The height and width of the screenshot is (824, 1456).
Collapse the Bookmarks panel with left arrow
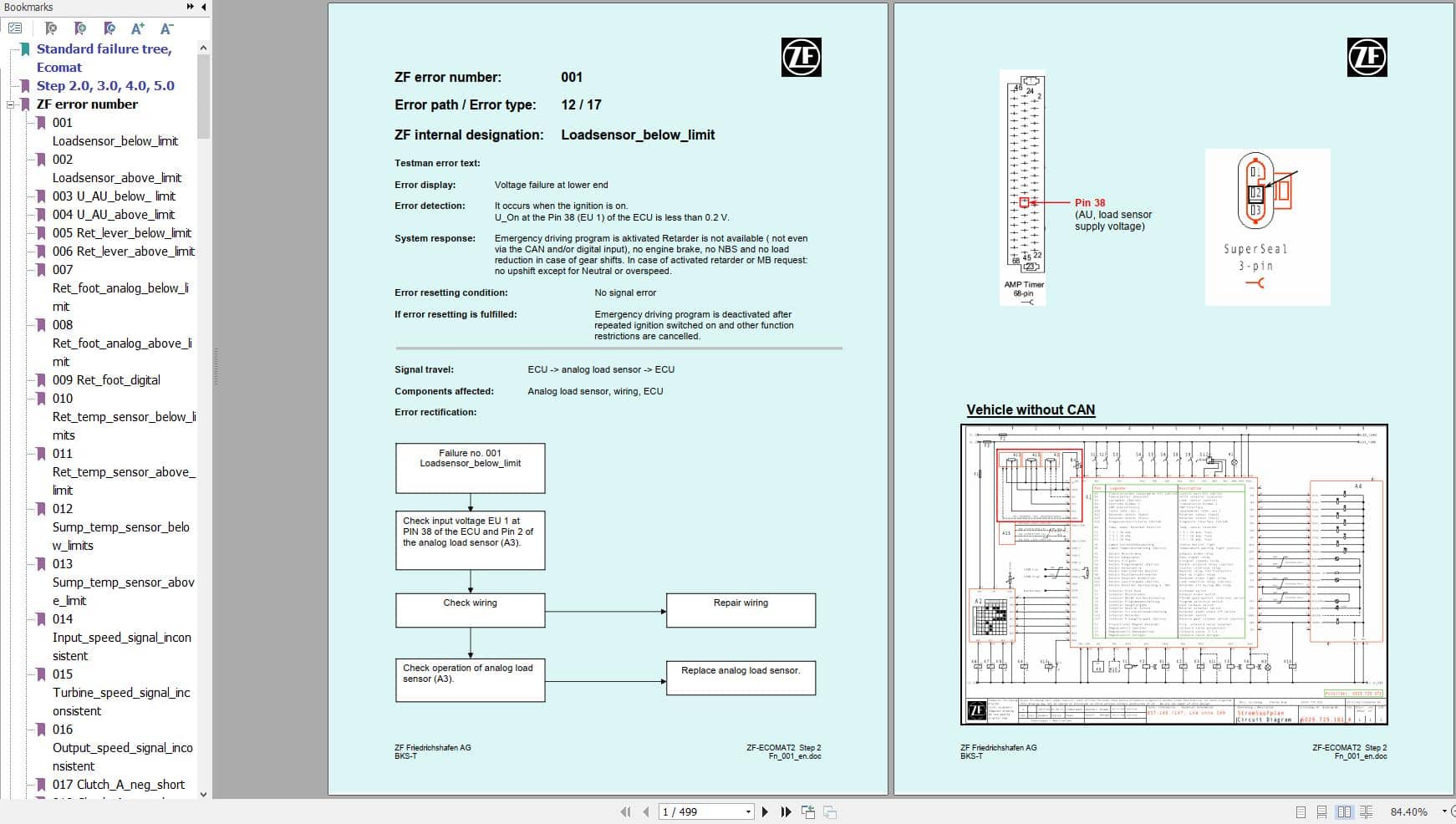pos(203,7)
